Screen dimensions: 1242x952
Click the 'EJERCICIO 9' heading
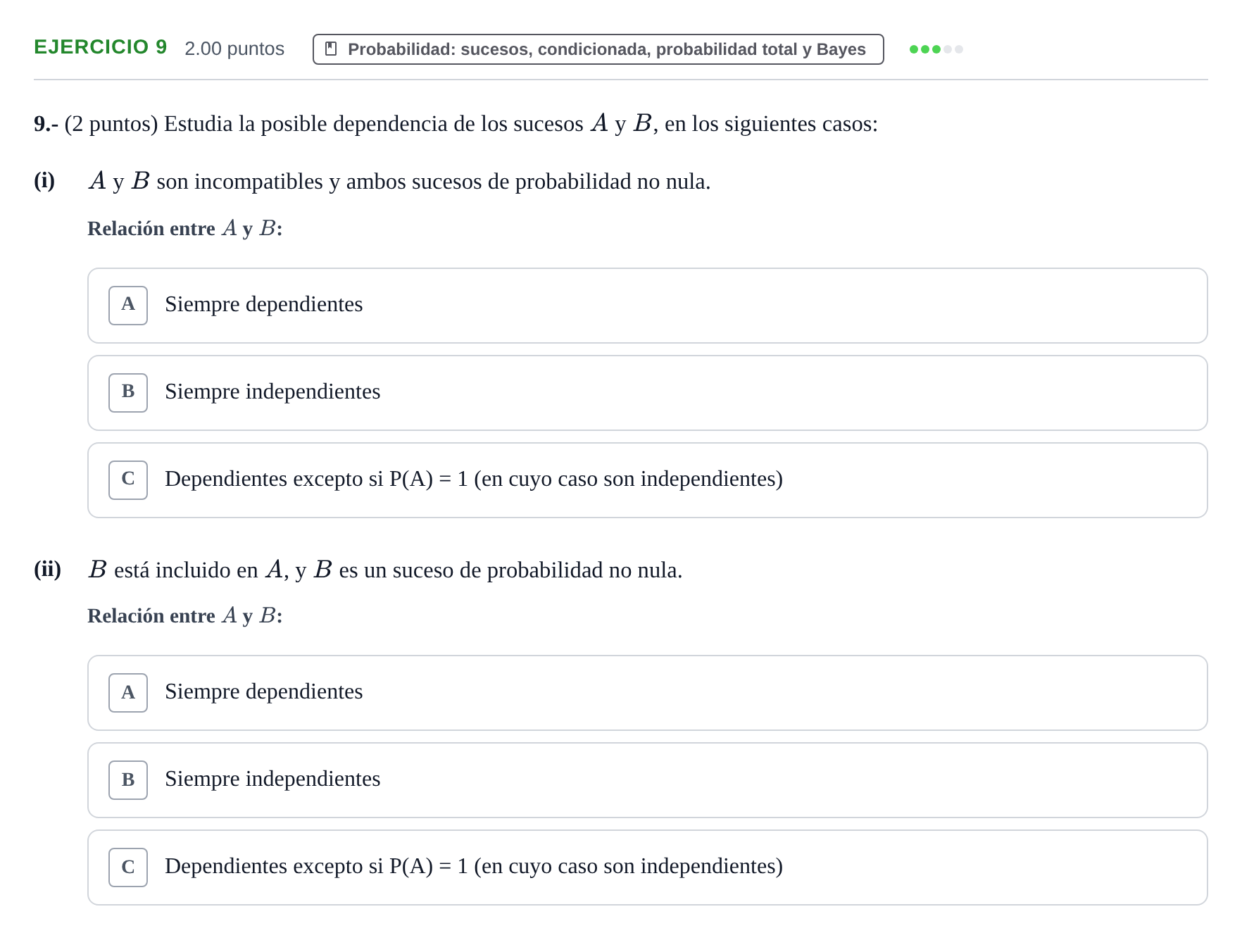pyautogui.click(x=101, y=47)
